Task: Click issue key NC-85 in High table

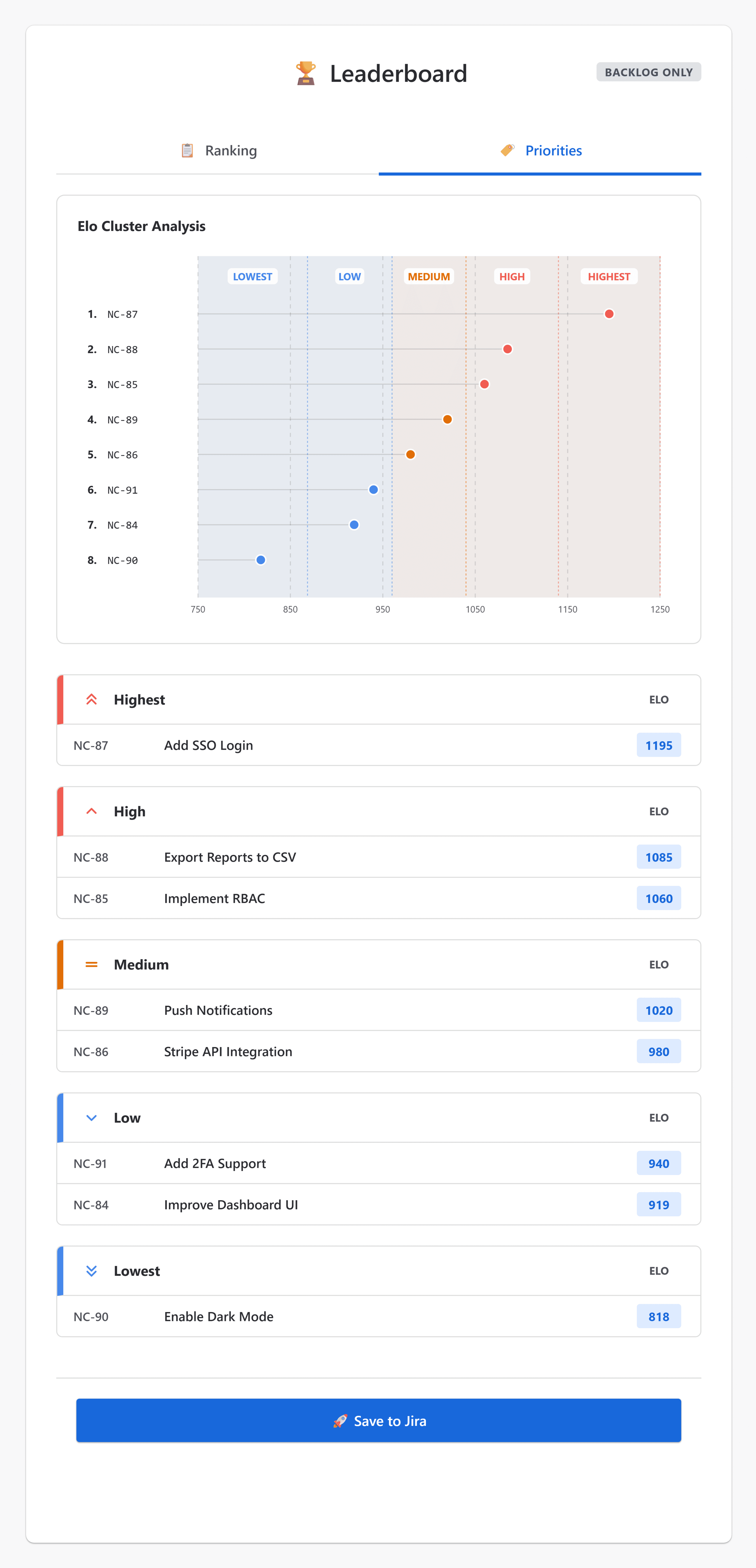Action: 91,899
